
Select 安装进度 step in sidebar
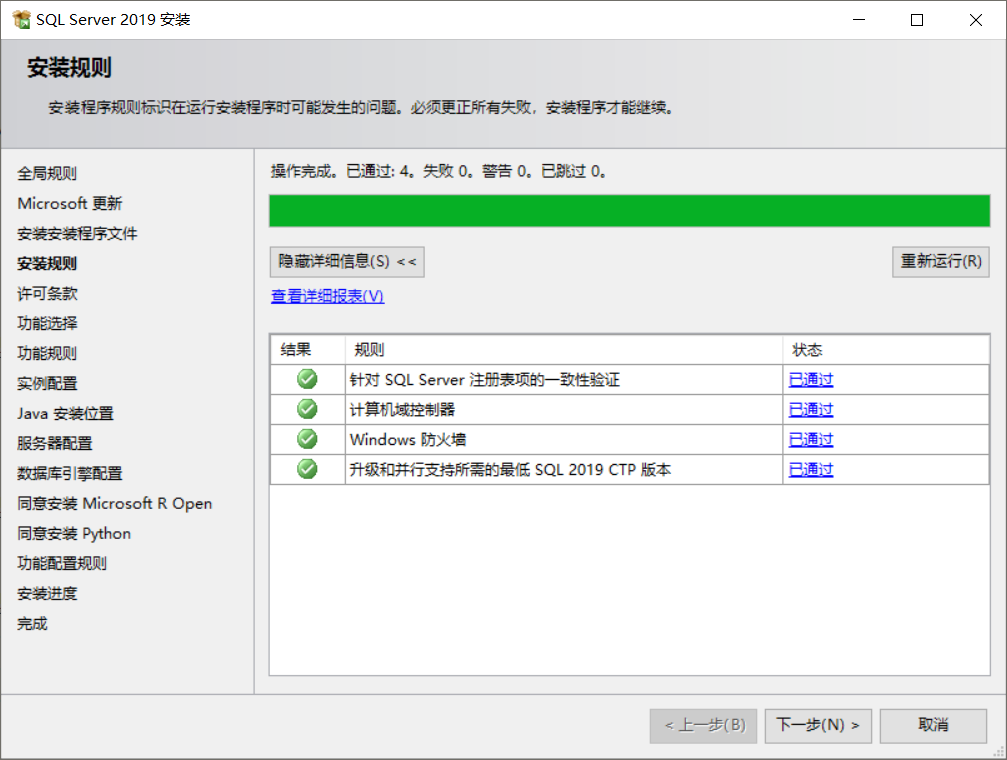pyautogui.click(x=47, y=594)
